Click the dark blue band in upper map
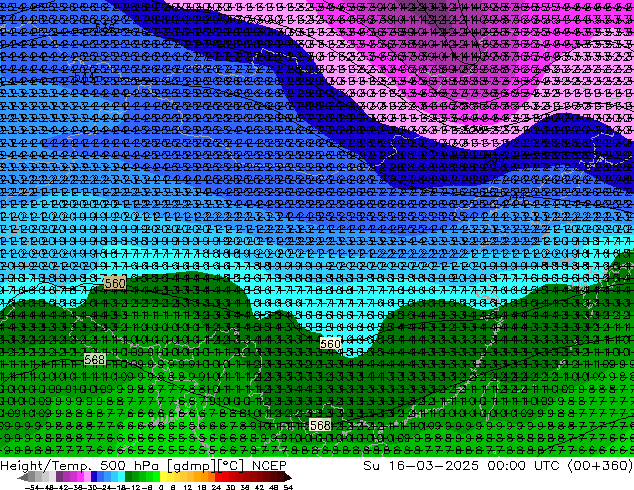The height and width of the screenshot is (490, 634). click(x=200, y=40)
